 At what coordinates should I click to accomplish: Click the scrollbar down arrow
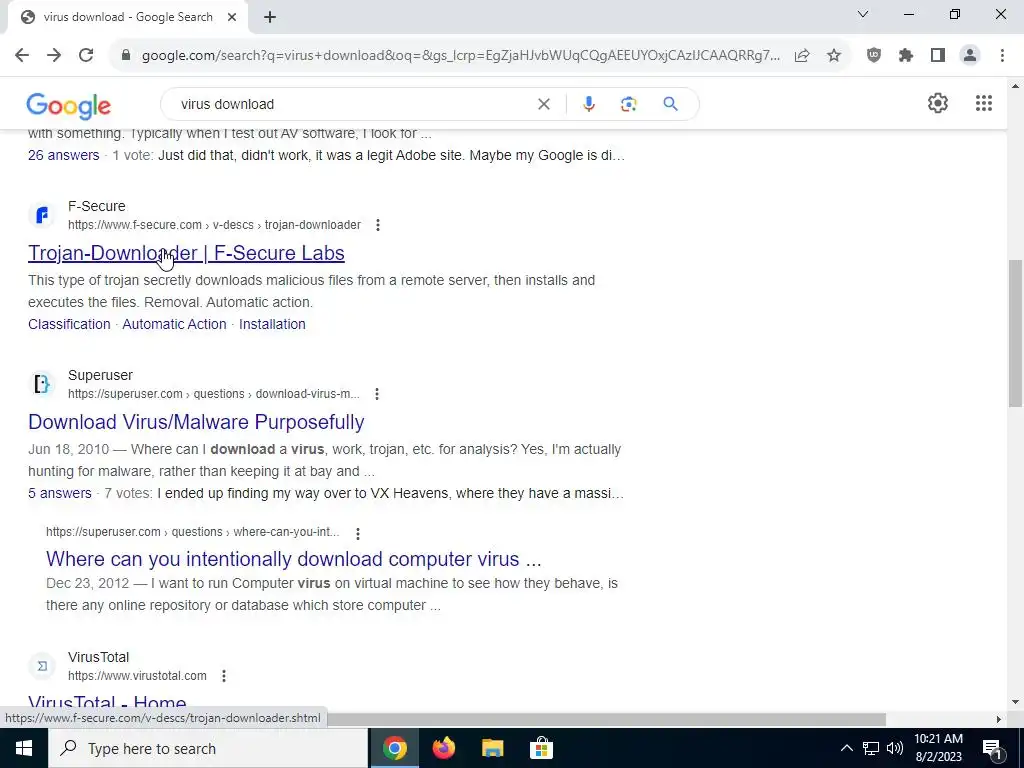click(x=1015, y=703)
